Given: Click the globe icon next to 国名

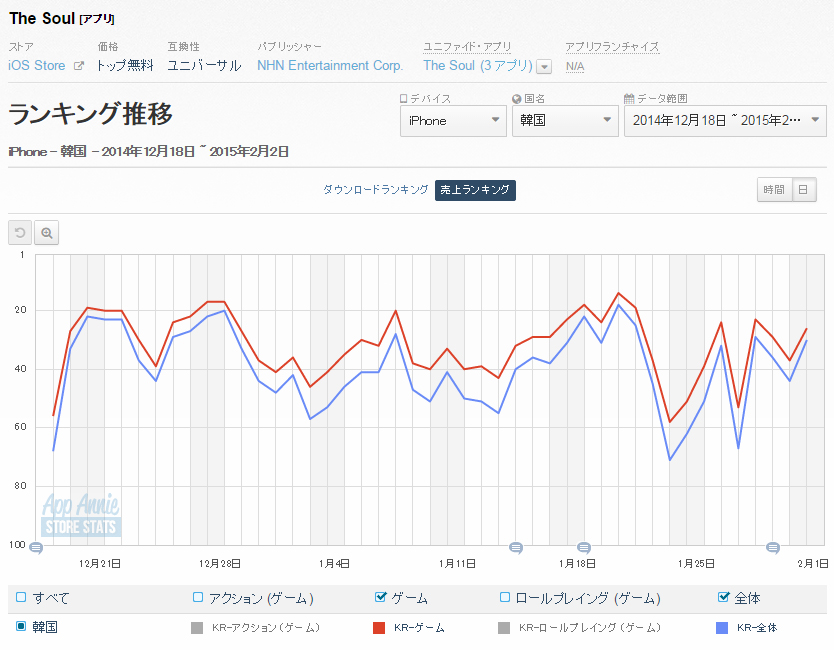Looking at the screenshot, I should point(516,99).
